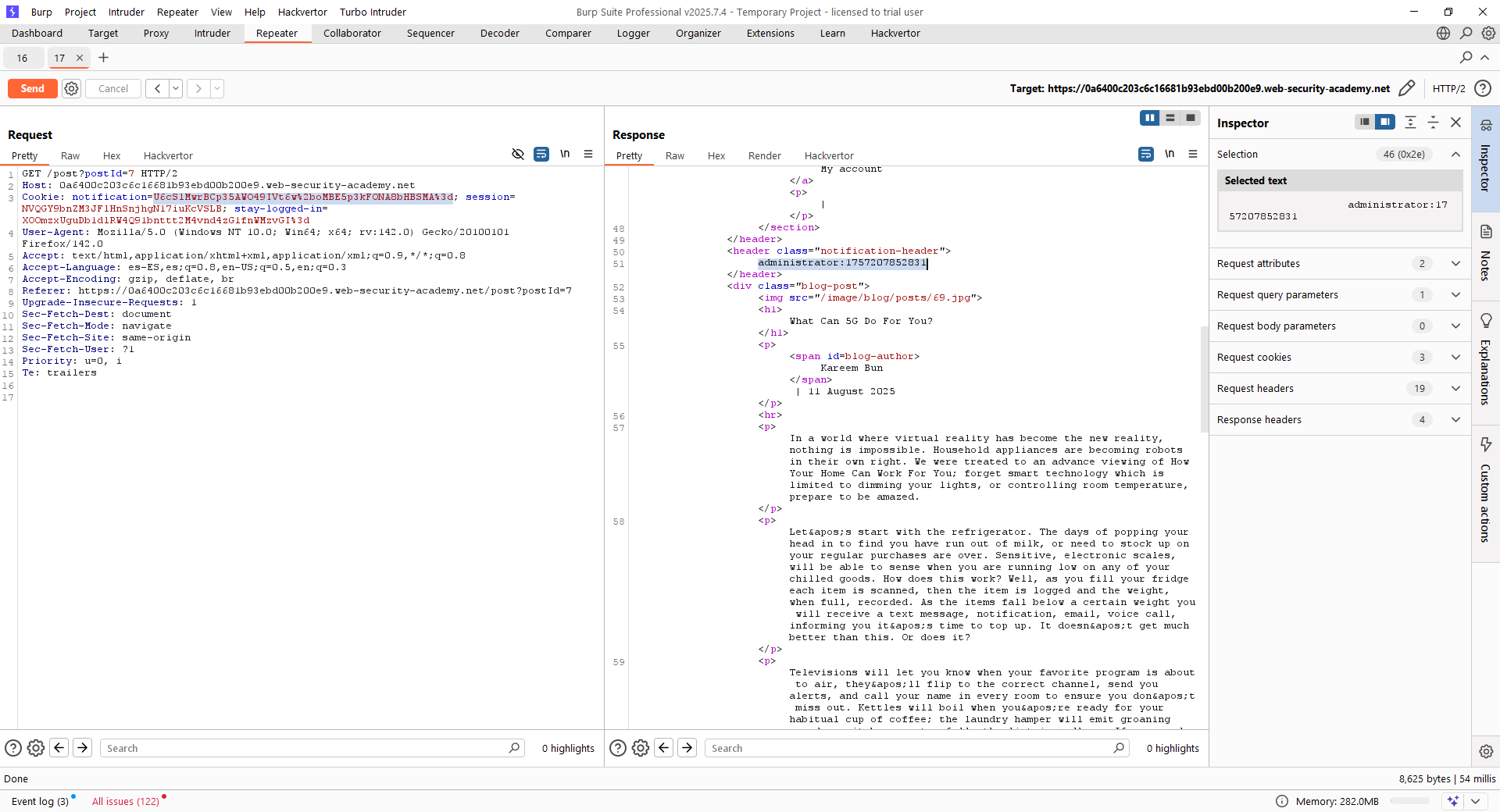The width and height of the screenshot is (1500, 812).
Task: Open the response pane options menu
Action: (1192, 155)
